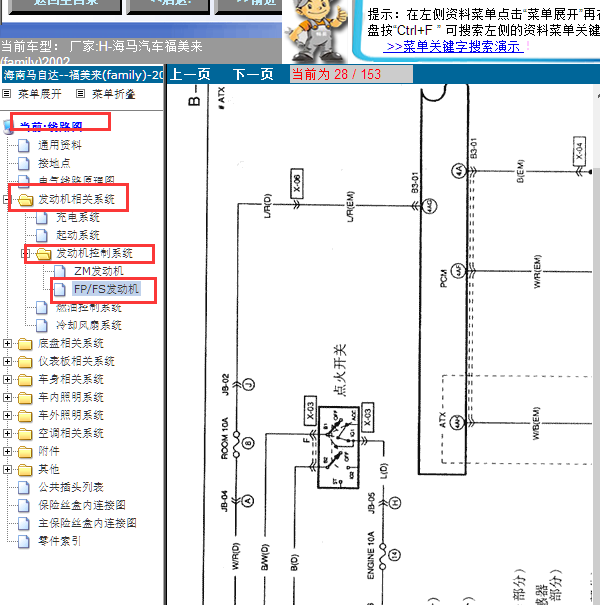Open the 充电系统 document
Screen dimensions: 600x605
[78, 217]
